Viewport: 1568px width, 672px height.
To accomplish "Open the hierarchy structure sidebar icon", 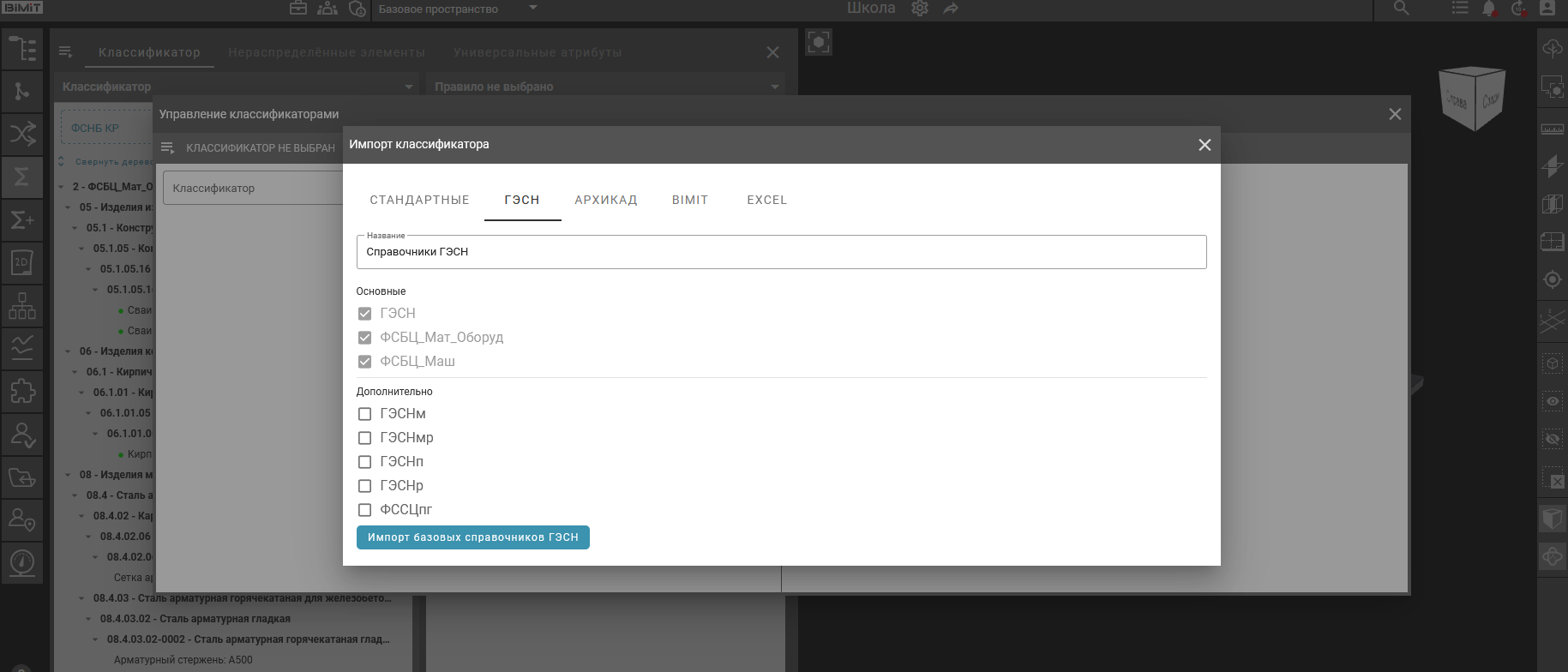I will (22, 305).
